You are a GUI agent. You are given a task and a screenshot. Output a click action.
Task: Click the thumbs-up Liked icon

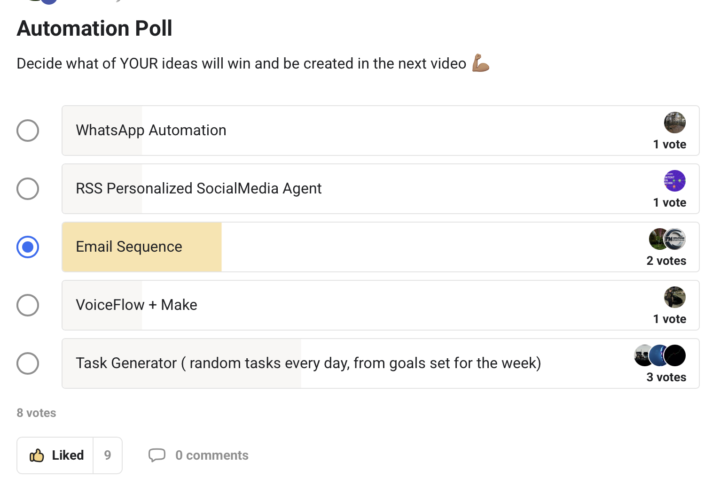[37, 455]
